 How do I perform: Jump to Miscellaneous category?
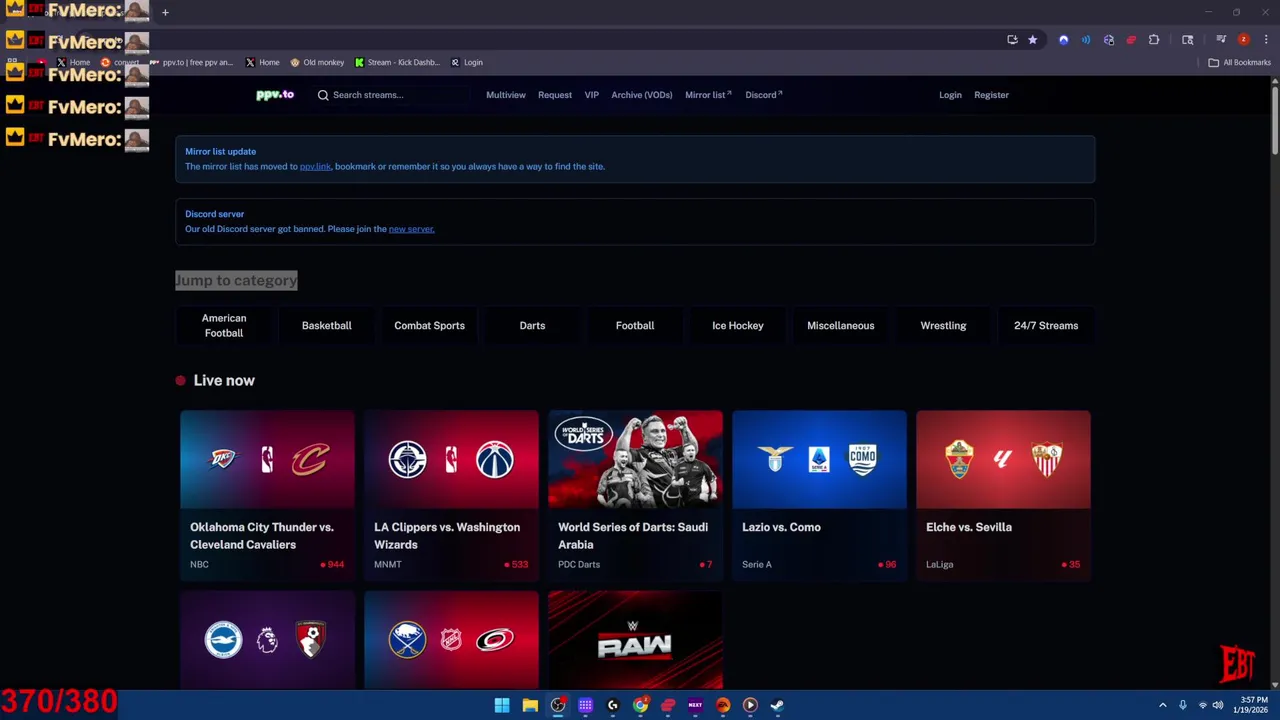[841, 326]
